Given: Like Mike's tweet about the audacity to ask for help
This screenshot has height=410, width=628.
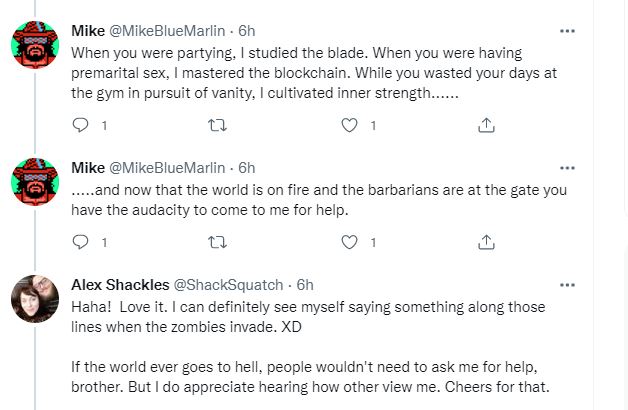Looking at the screenshot, I should tap(349, 242).
